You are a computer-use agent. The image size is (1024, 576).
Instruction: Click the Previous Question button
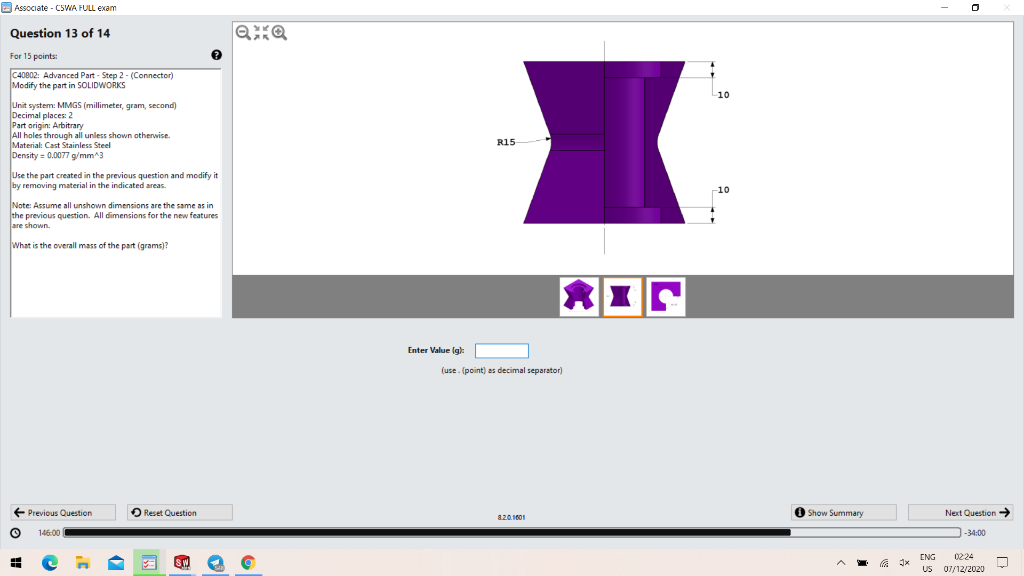(62, 512)
